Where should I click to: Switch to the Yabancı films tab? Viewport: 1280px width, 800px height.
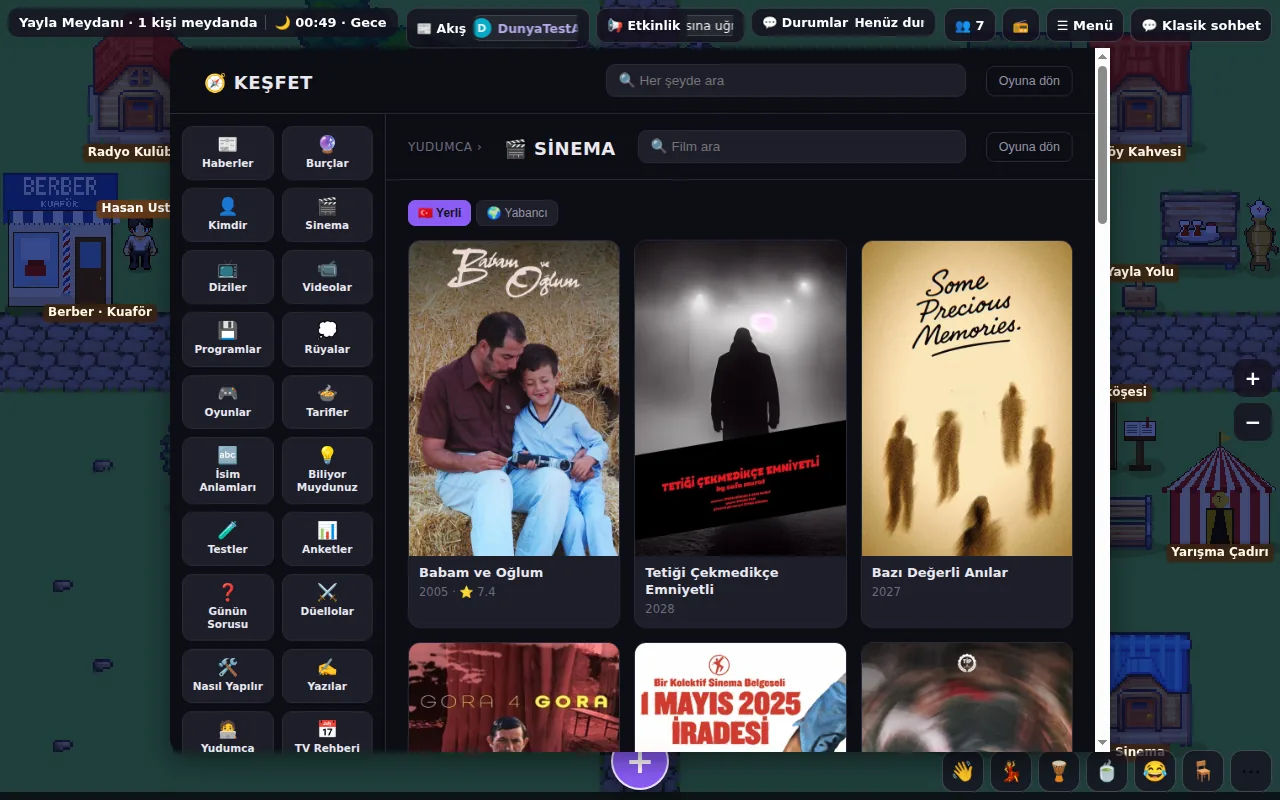(517, 213)
